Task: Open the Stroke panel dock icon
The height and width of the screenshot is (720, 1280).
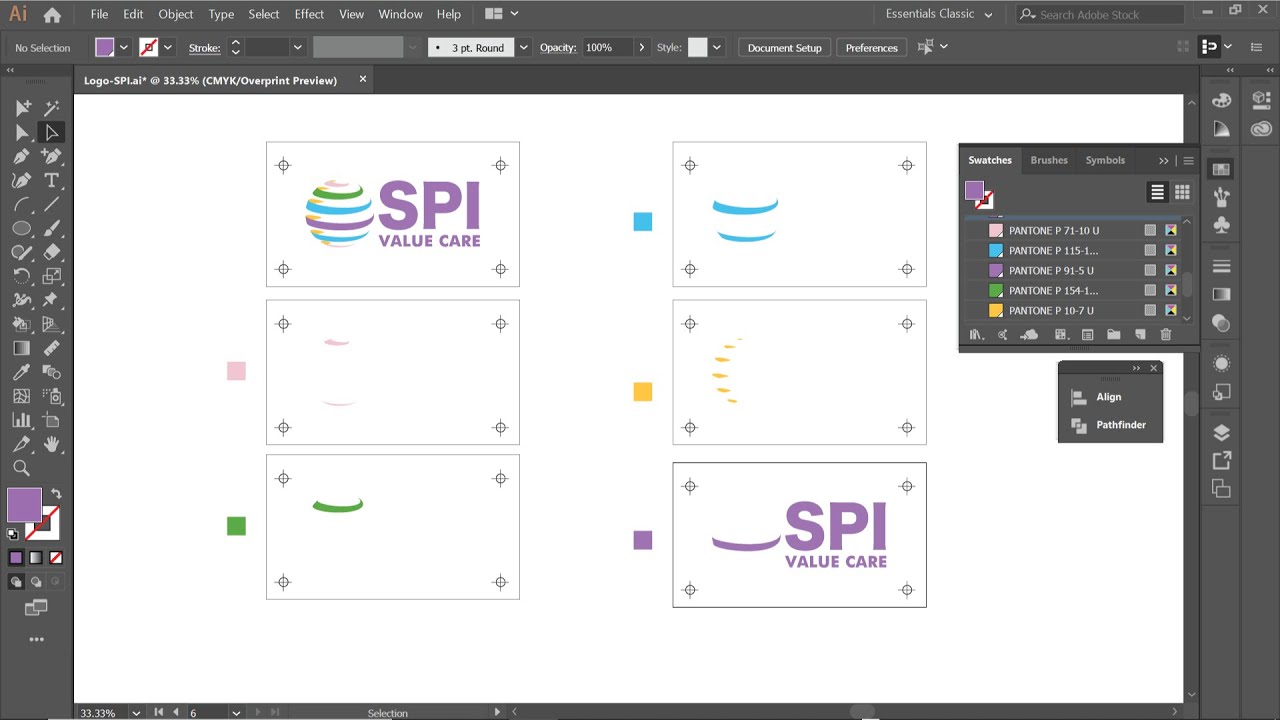Action: [1221, 266]
